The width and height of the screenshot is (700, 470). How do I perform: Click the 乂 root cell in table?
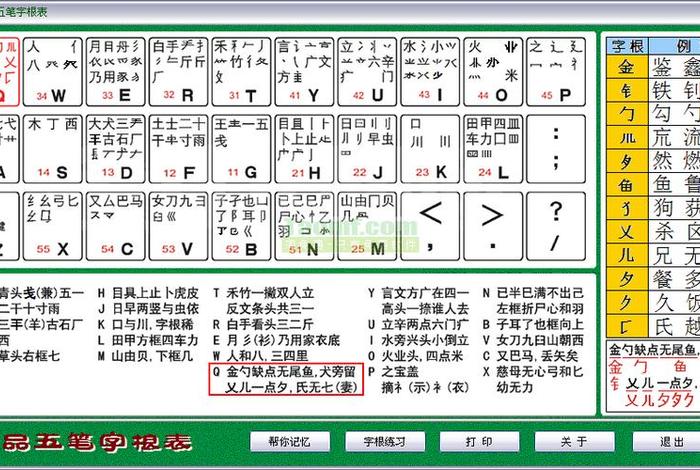click(x=627, y=232)
